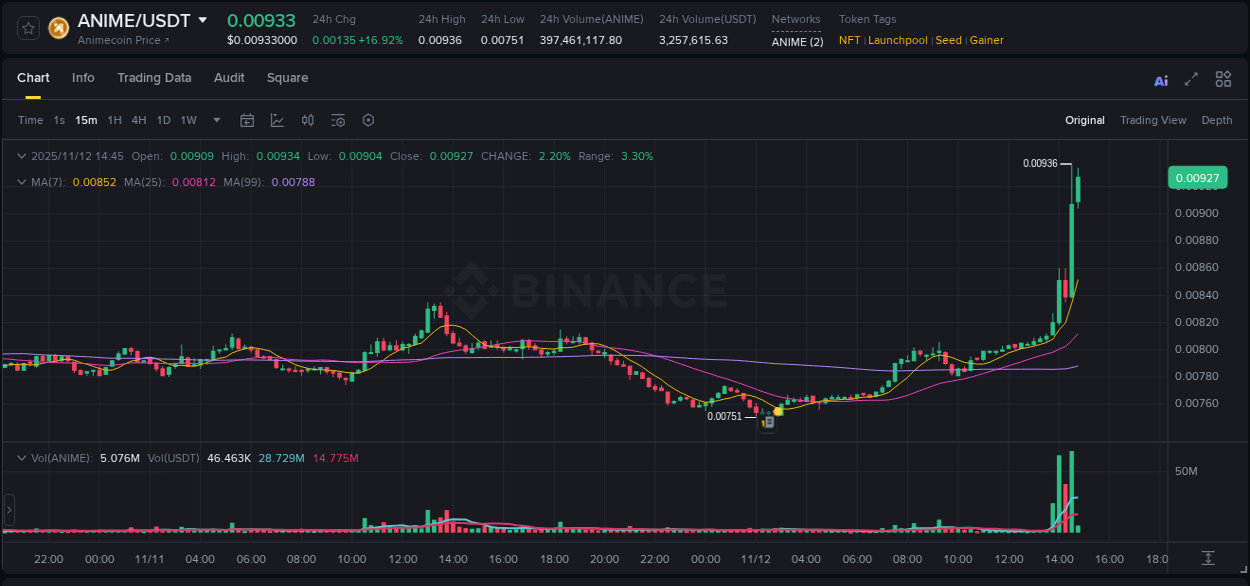
Task: Expand the ANIME (2) networks list
Action: [796, 41]
